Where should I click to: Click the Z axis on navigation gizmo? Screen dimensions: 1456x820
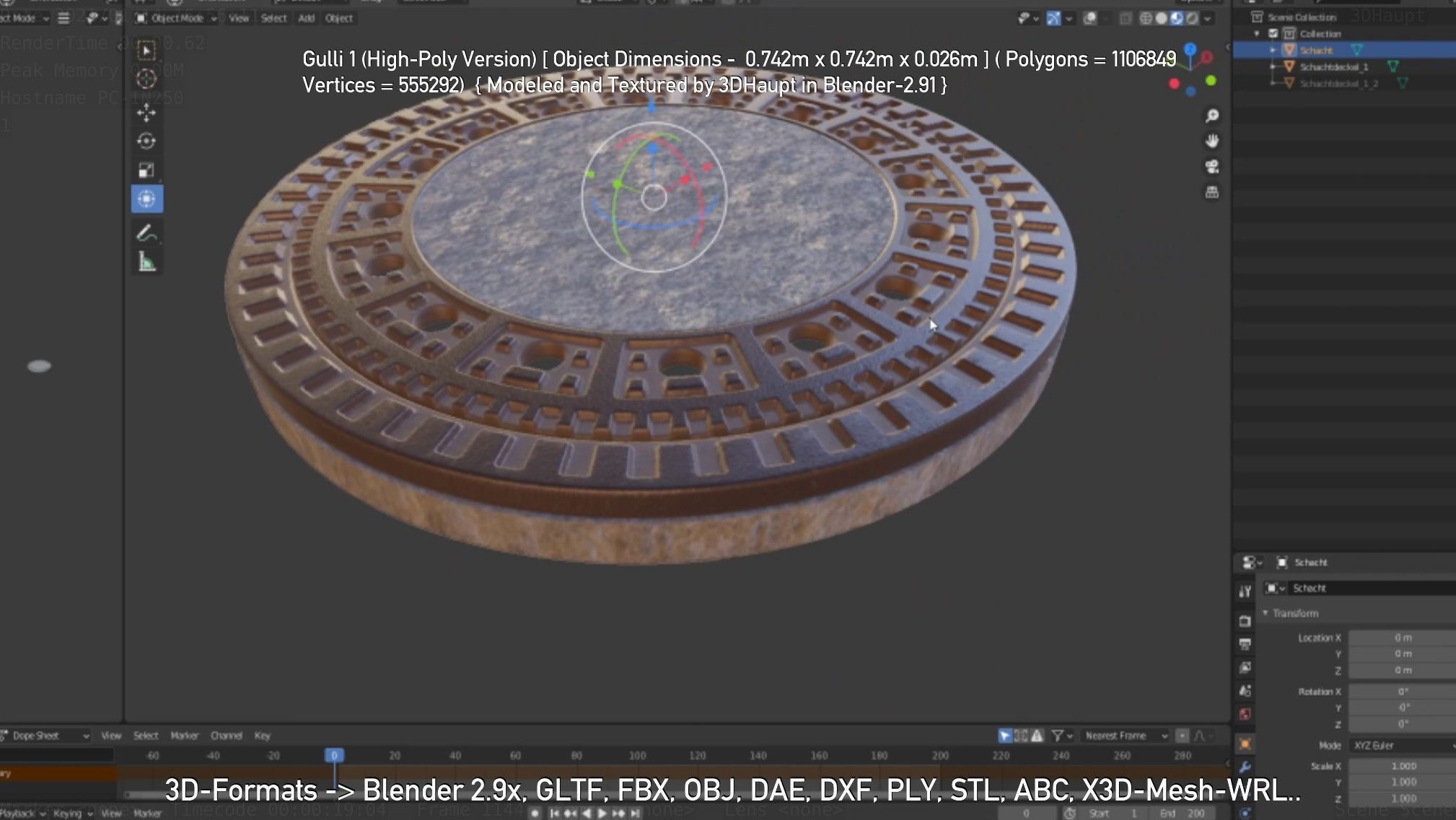1190,50
